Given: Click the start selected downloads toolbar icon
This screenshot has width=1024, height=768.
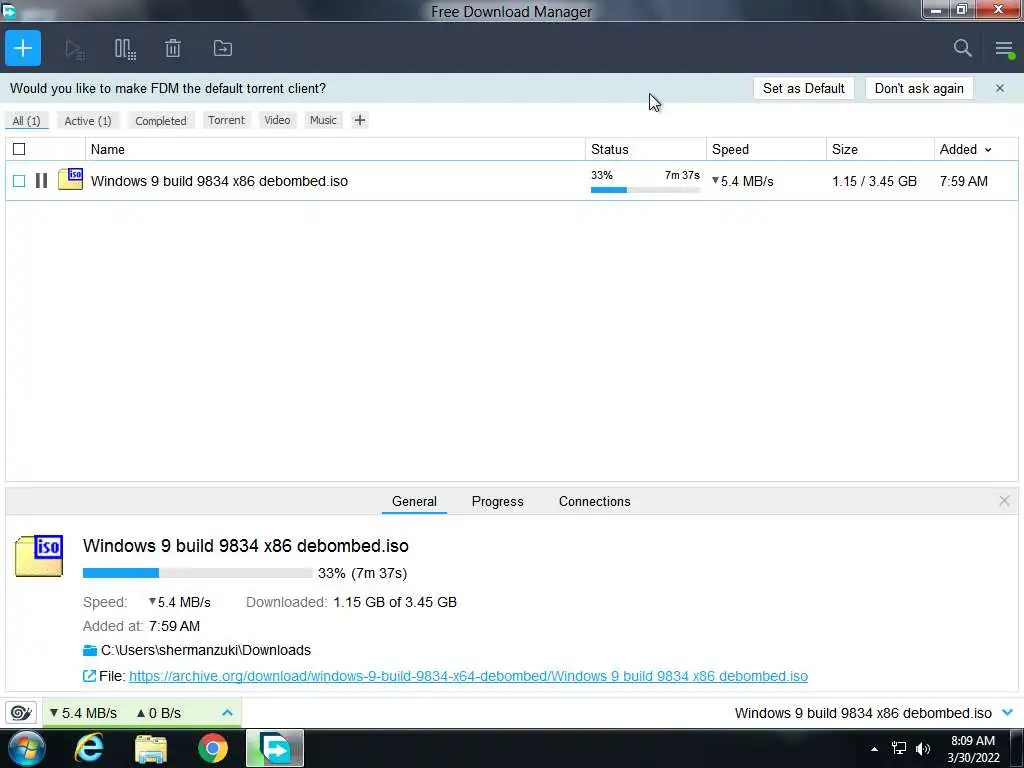Looking at the screenshot, I should (74, 49).
